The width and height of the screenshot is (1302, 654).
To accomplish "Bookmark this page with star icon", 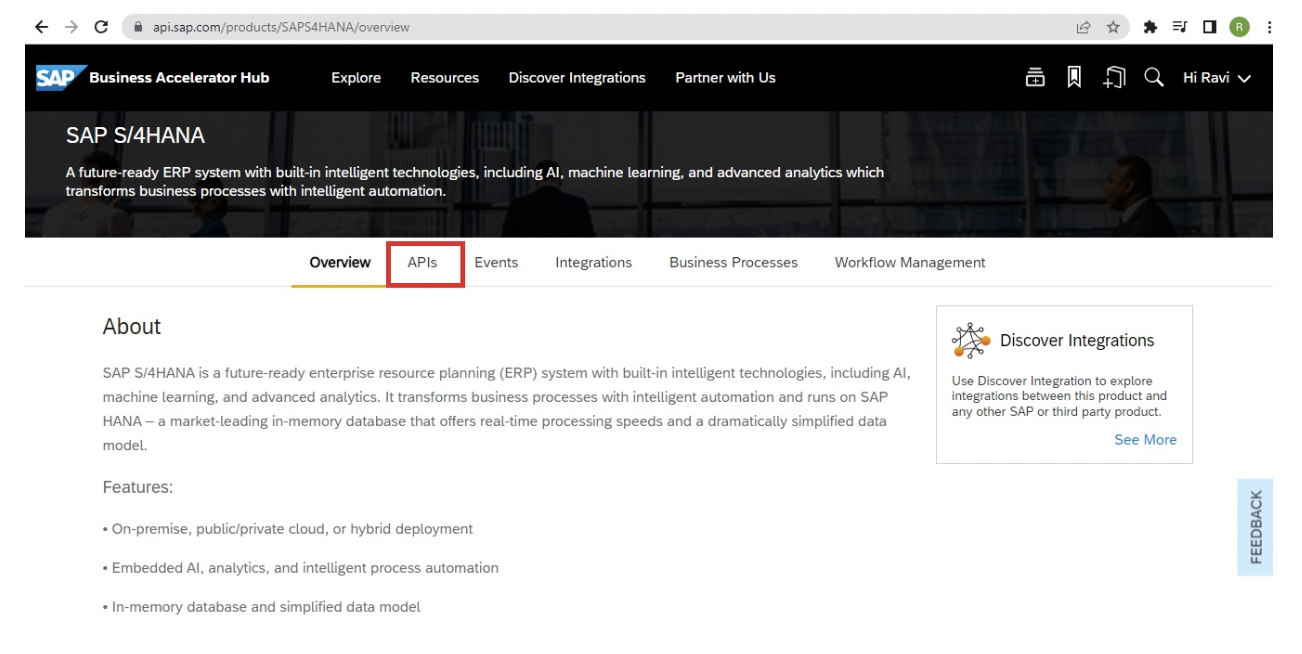I will click(x=1113, y=28).
